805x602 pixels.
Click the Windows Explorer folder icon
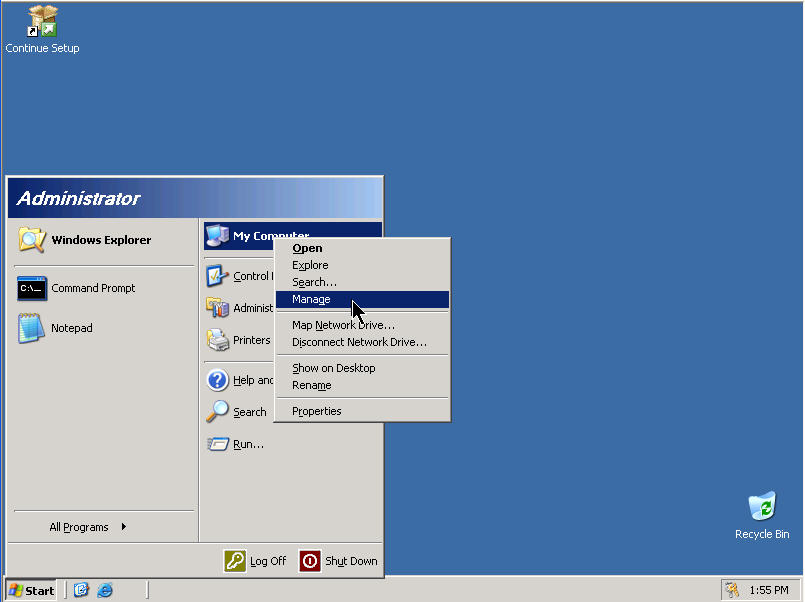click(x=32, y=240)
